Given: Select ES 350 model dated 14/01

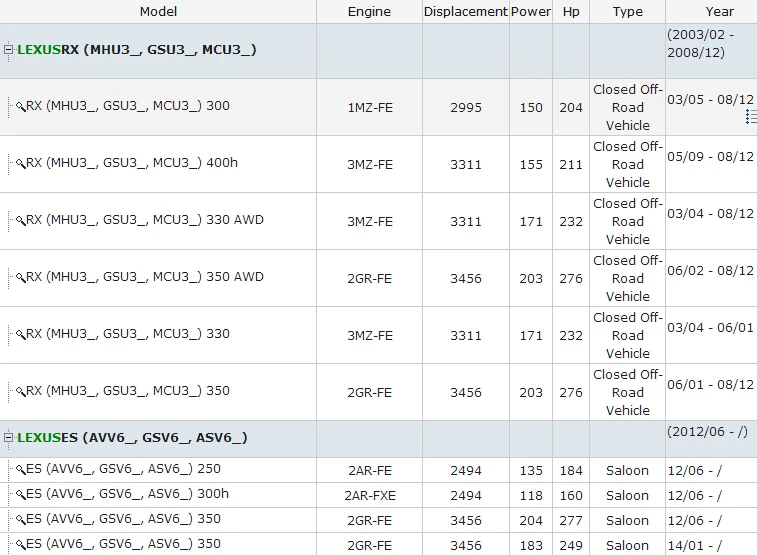Looking at the screenshot, I should 123,544.
